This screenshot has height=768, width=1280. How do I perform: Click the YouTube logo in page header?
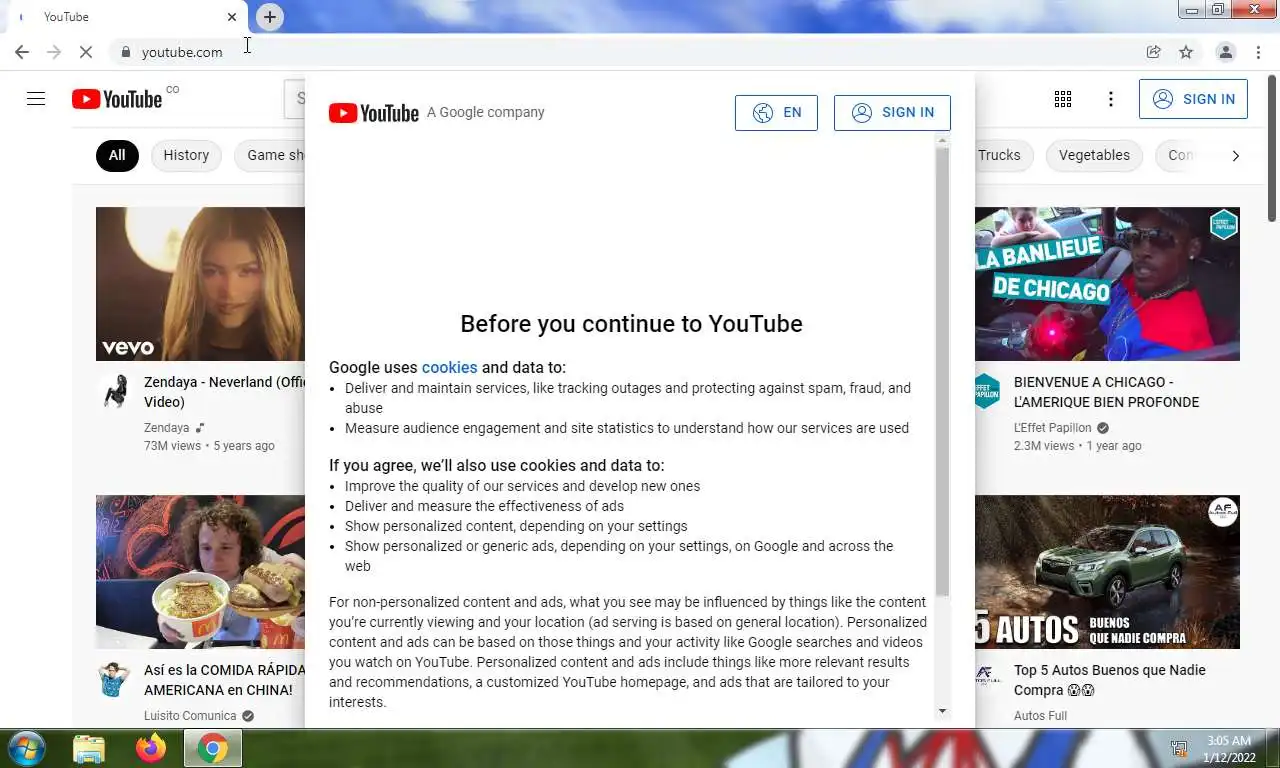point(117,99)
